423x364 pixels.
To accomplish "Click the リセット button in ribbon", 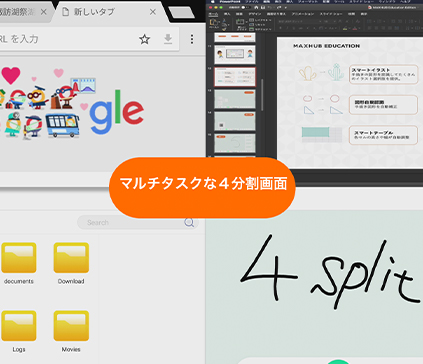I will point(257,25).
